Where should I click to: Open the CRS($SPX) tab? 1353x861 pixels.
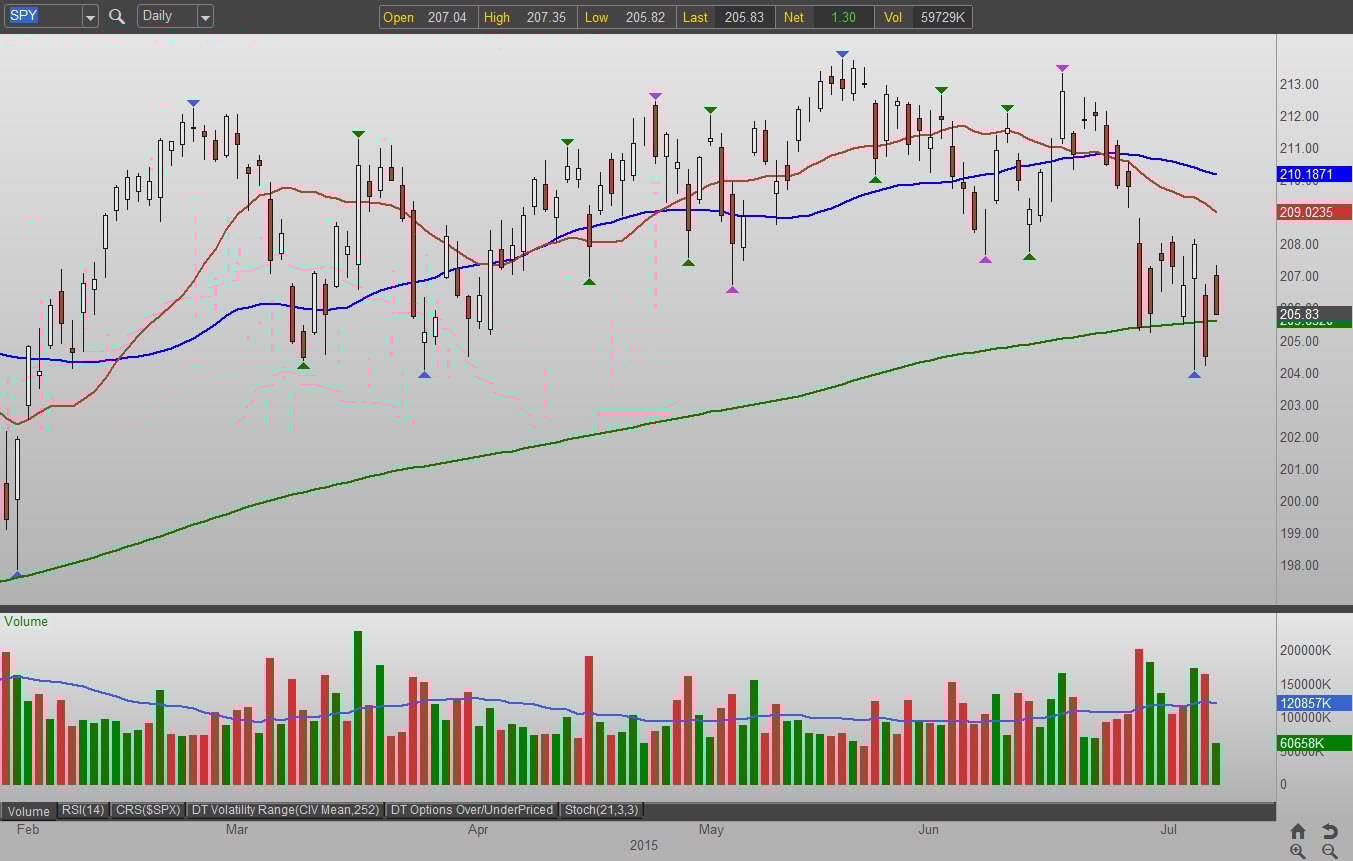click(147, 810)
